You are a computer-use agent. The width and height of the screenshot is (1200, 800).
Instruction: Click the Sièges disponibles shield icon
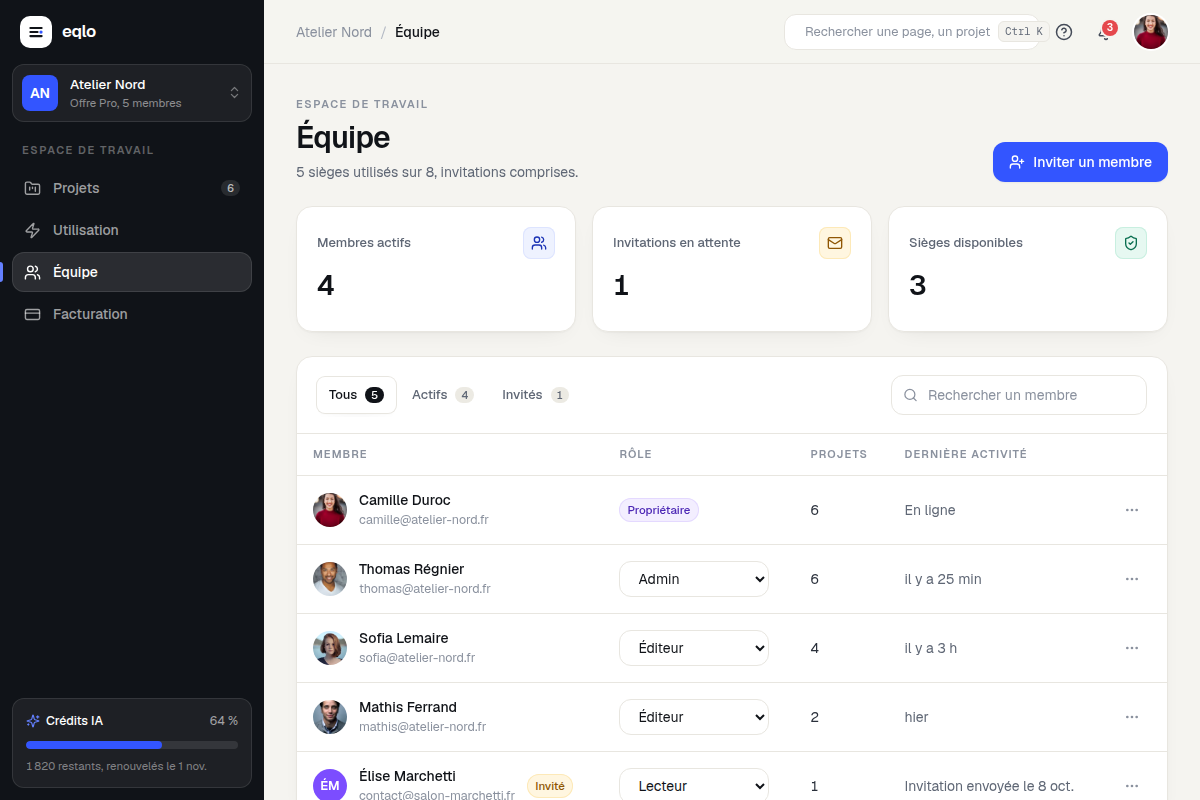point(1131,243)
